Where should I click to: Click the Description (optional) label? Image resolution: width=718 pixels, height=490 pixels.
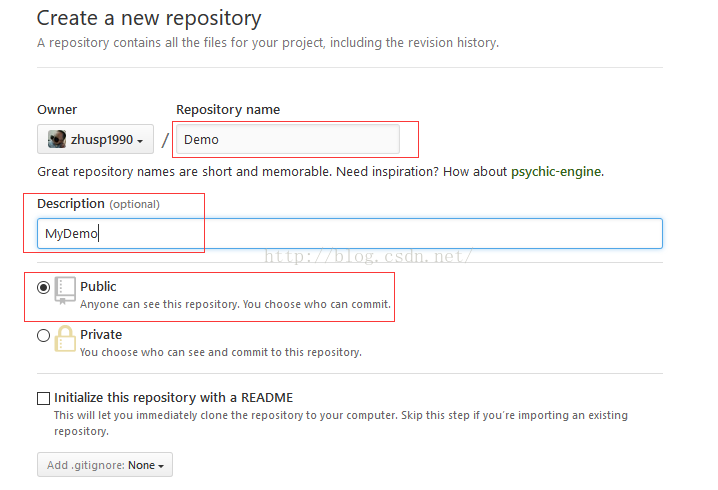(x=98, y=204)
